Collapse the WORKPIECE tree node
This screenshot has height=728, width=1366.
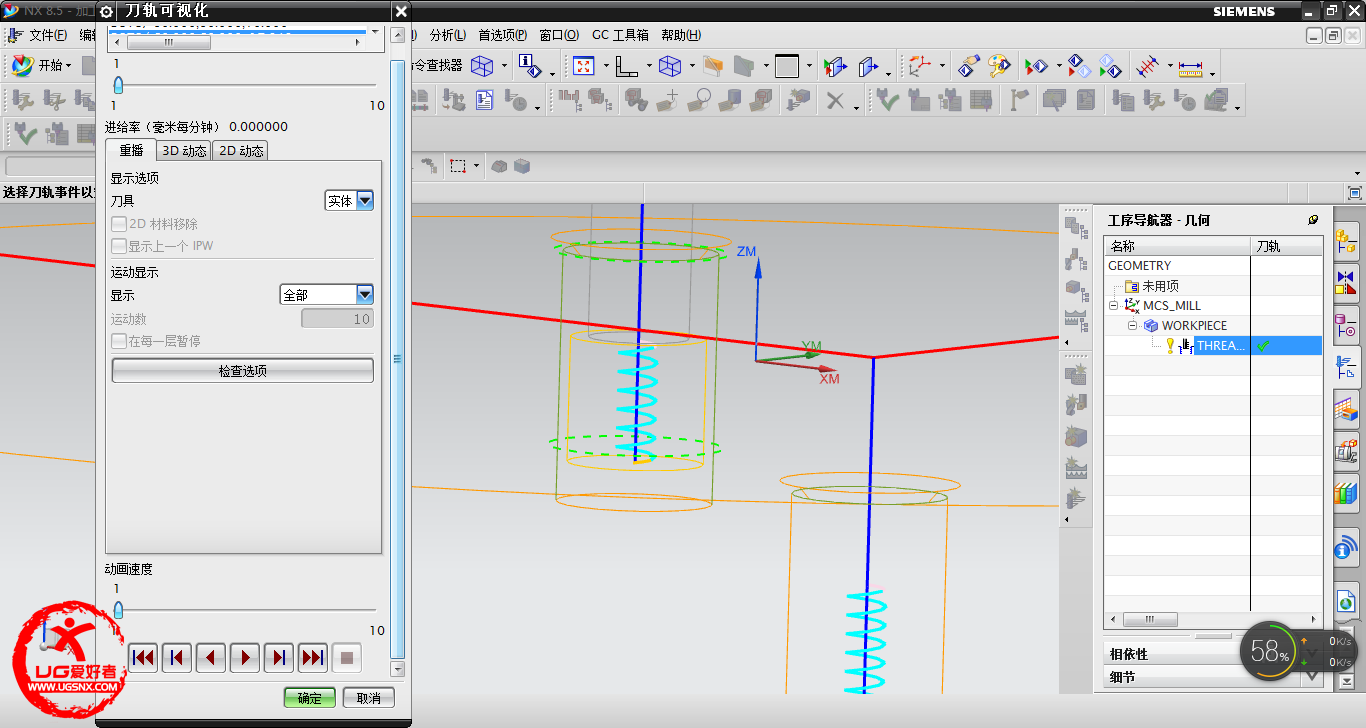click(x=1133, y=326)
